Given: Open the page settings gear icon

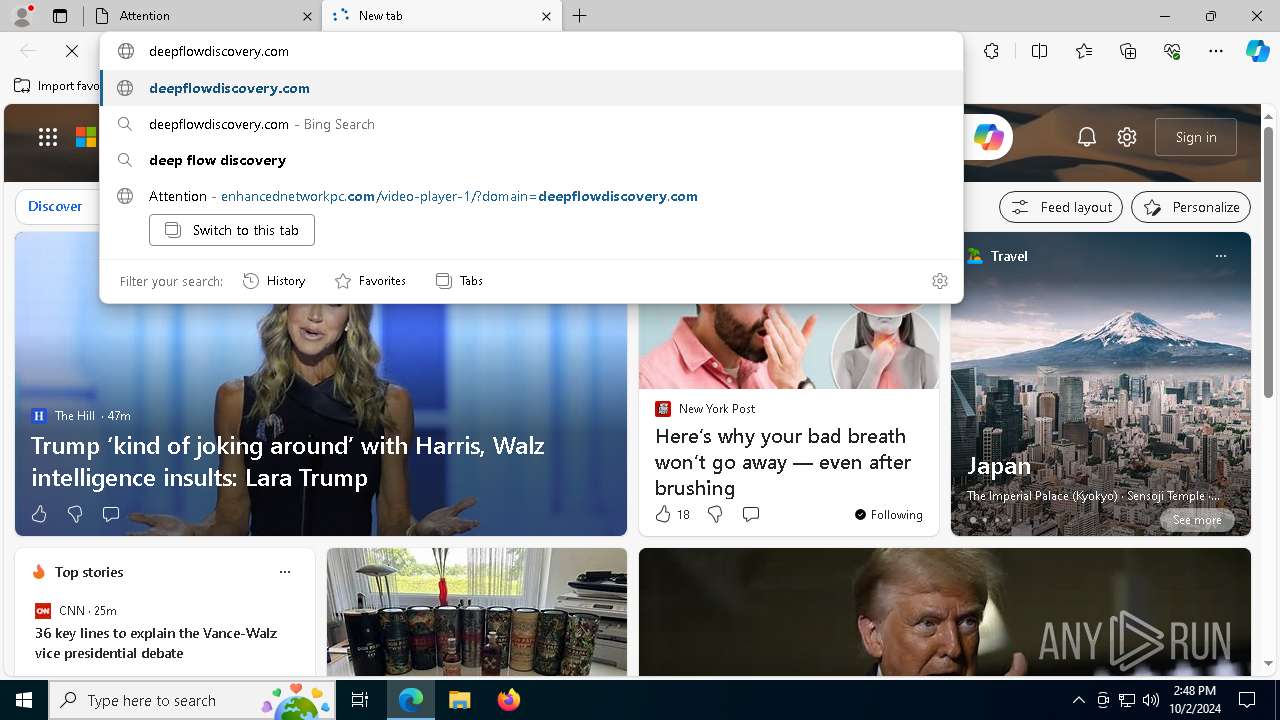Looking at the screenshot, I should (1127, 137).
